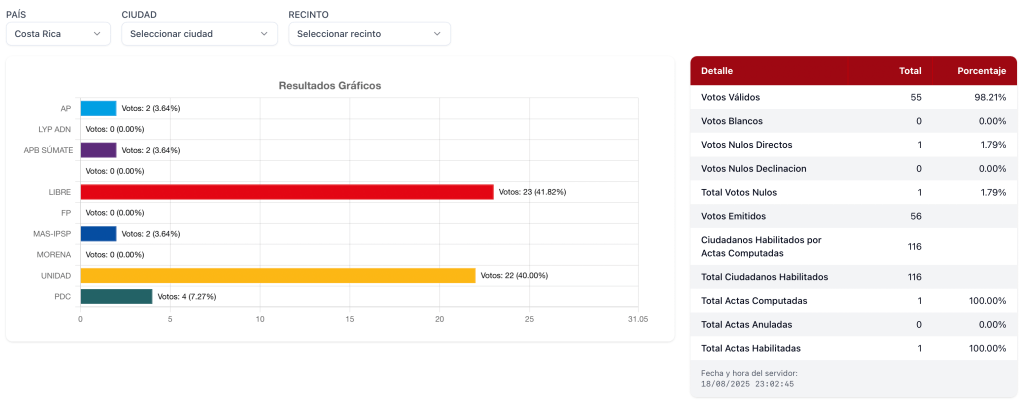Select the purple APB SÚMATE bar

[98, 150]
